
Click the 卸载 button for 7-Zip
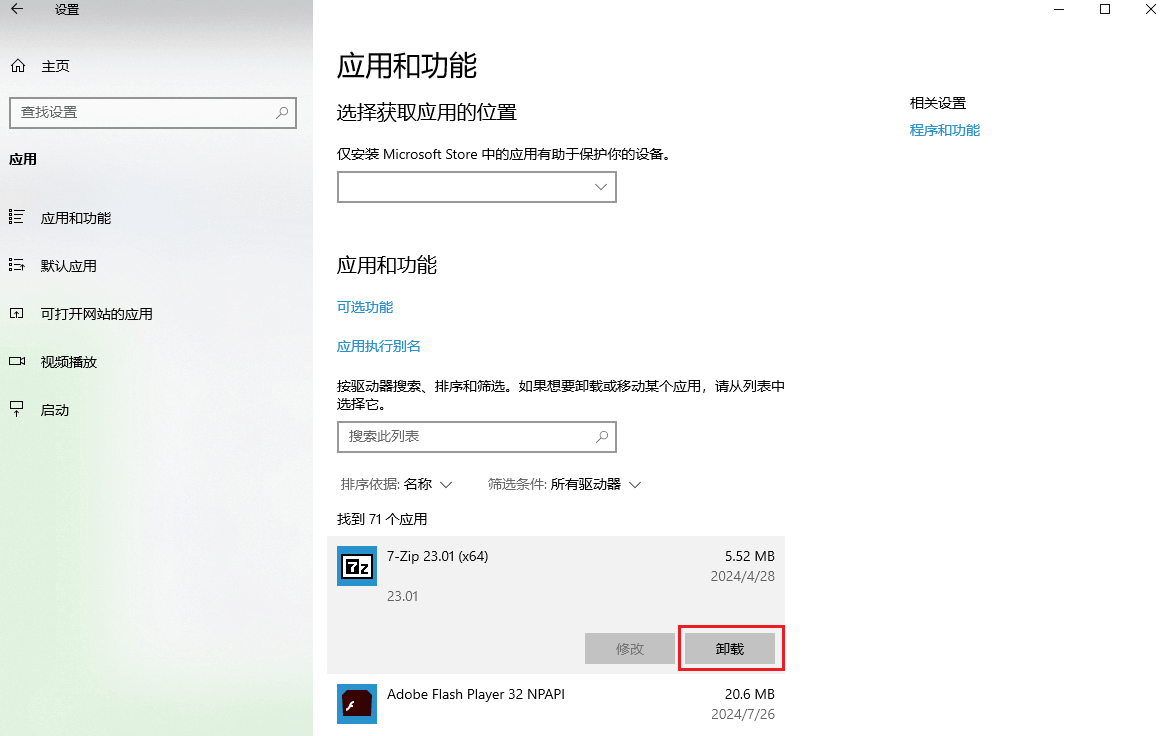[x=731, y=648]
